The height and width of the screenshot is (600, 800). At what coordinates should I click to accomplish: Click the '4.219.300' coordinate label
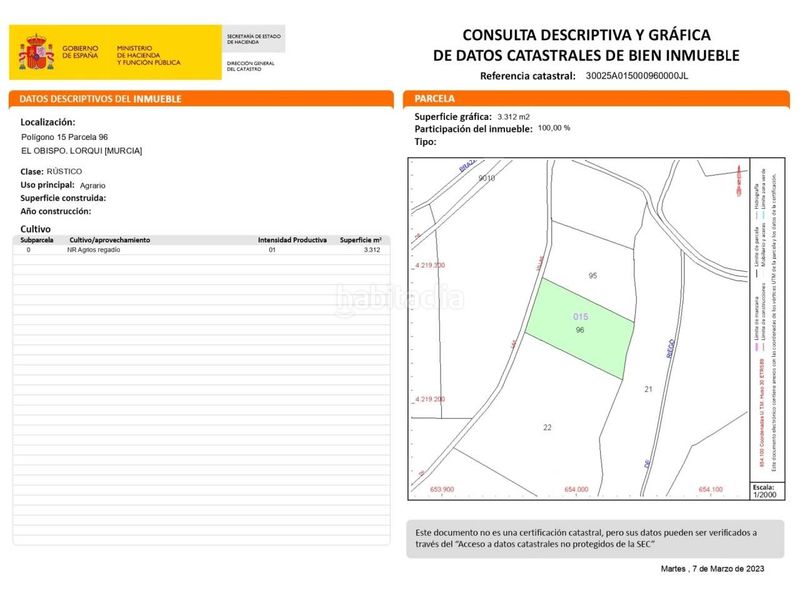coord(430,265)
